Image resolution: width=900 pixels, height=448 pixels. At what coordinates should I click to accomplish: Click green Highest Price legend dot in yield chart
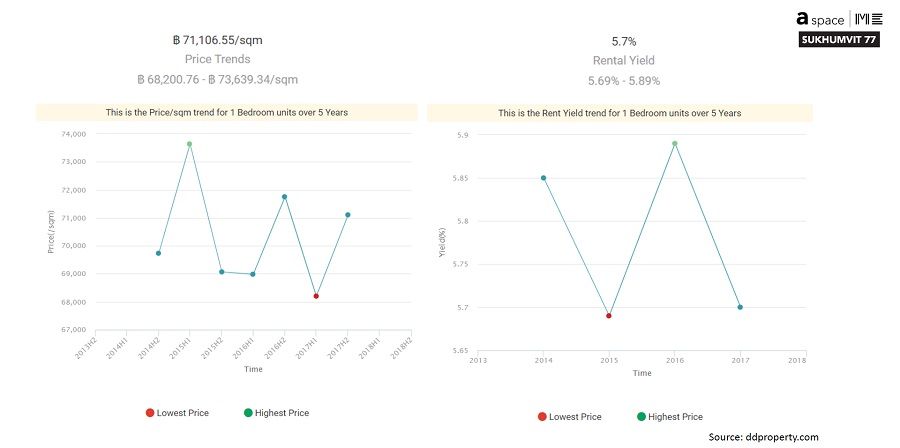(639, 417)
